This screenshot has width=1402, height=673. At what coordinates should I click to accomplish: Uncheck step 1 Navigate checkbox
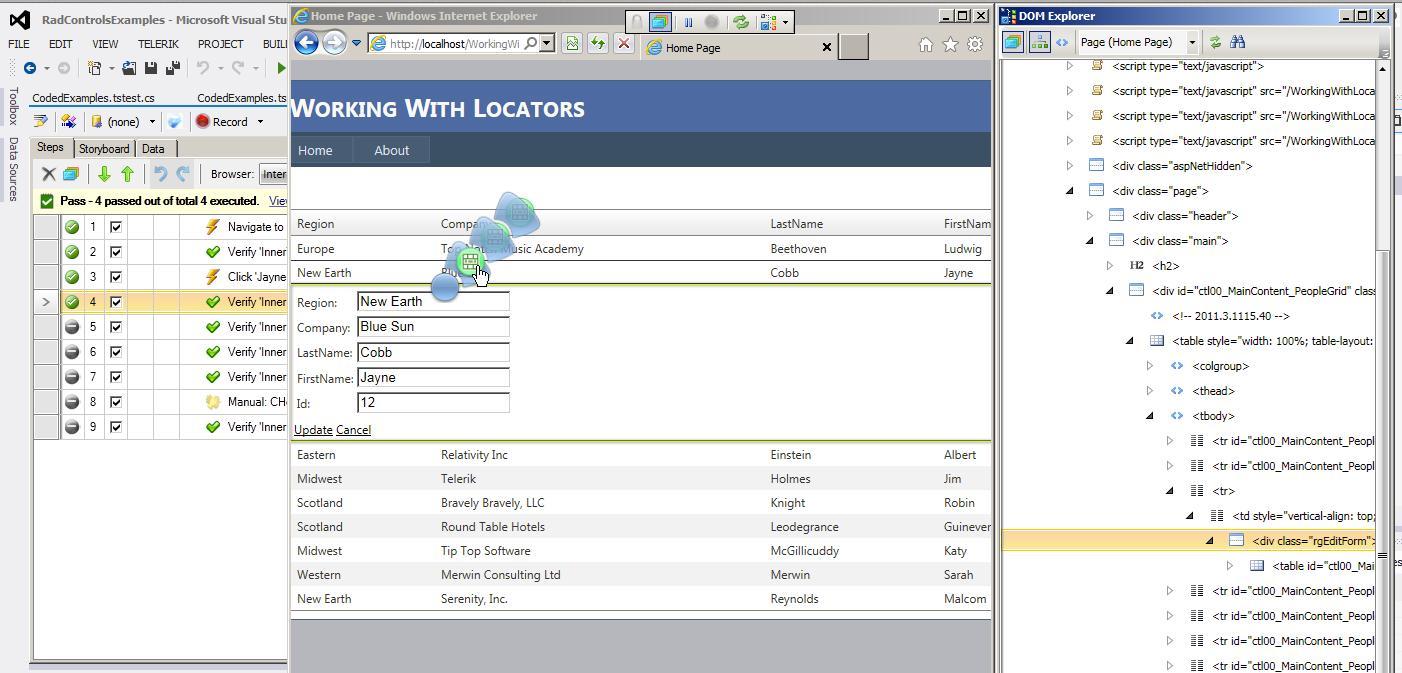116,227
